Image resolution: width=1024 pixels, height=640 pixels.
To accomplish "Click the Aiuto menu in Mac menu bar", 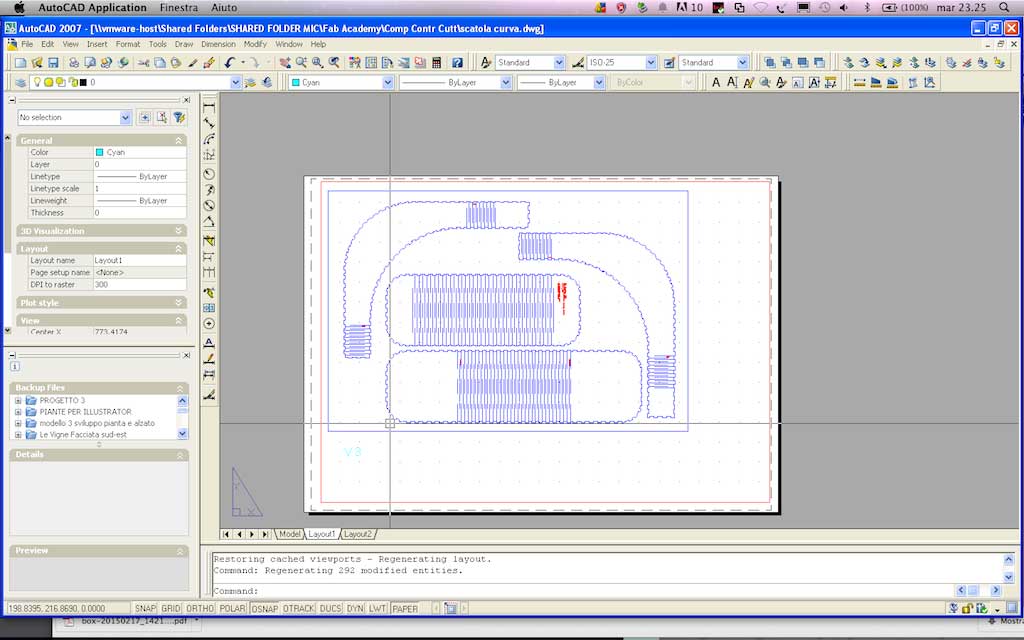I will (223, 8).
